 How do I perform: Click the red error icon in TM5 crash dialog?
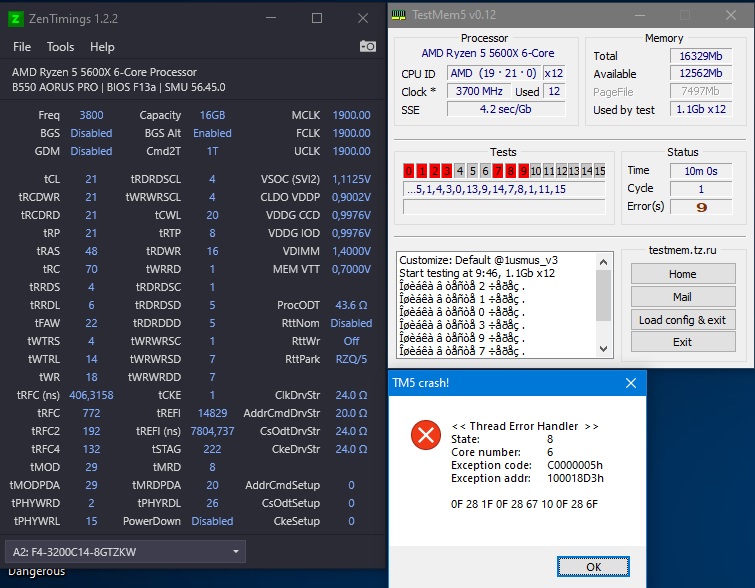[426, 435]
